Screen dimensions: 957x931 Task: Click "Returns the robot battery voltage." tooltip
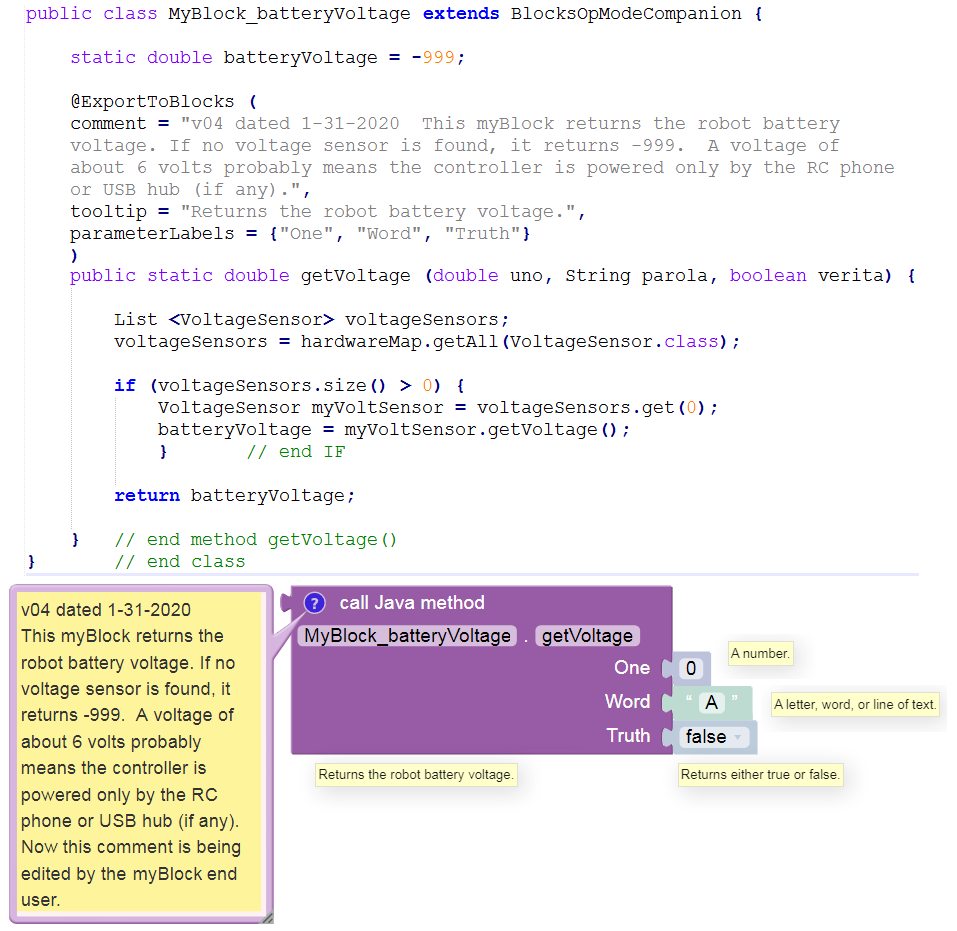[415, 774]
